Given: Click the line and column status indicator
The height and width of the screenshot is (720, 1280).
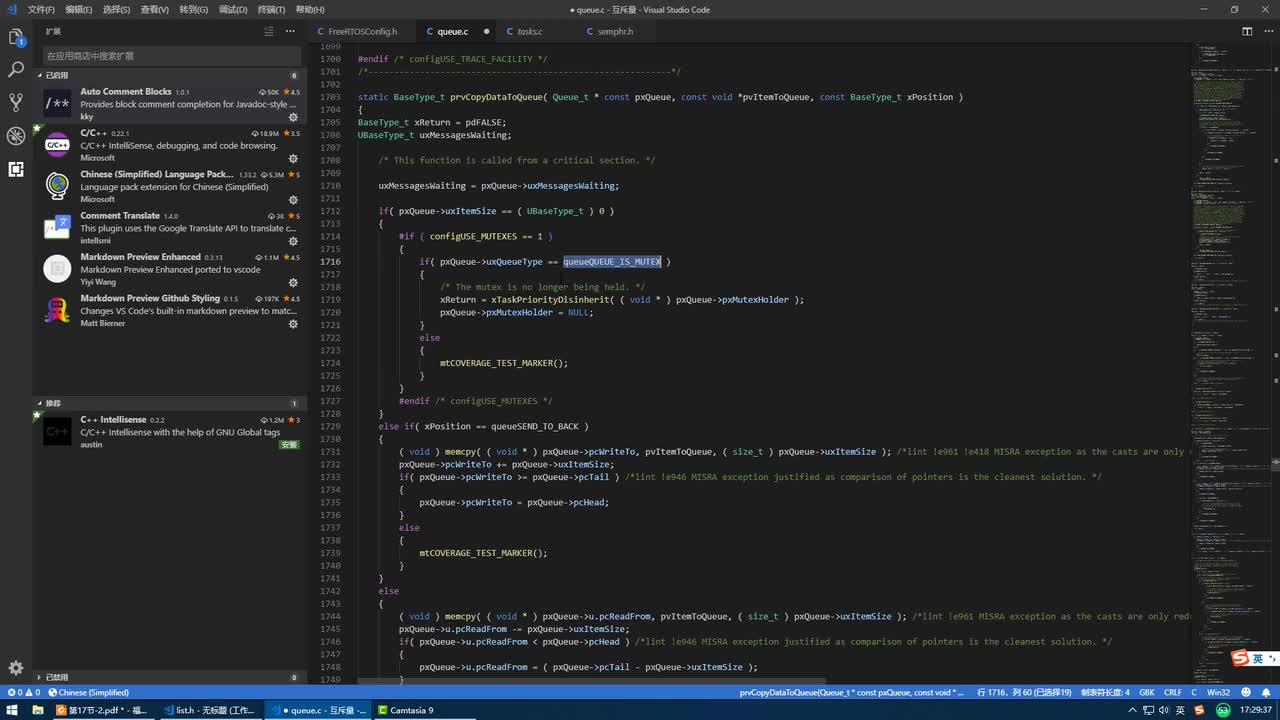Looking at the screenshot, I should click(1023, 692).
